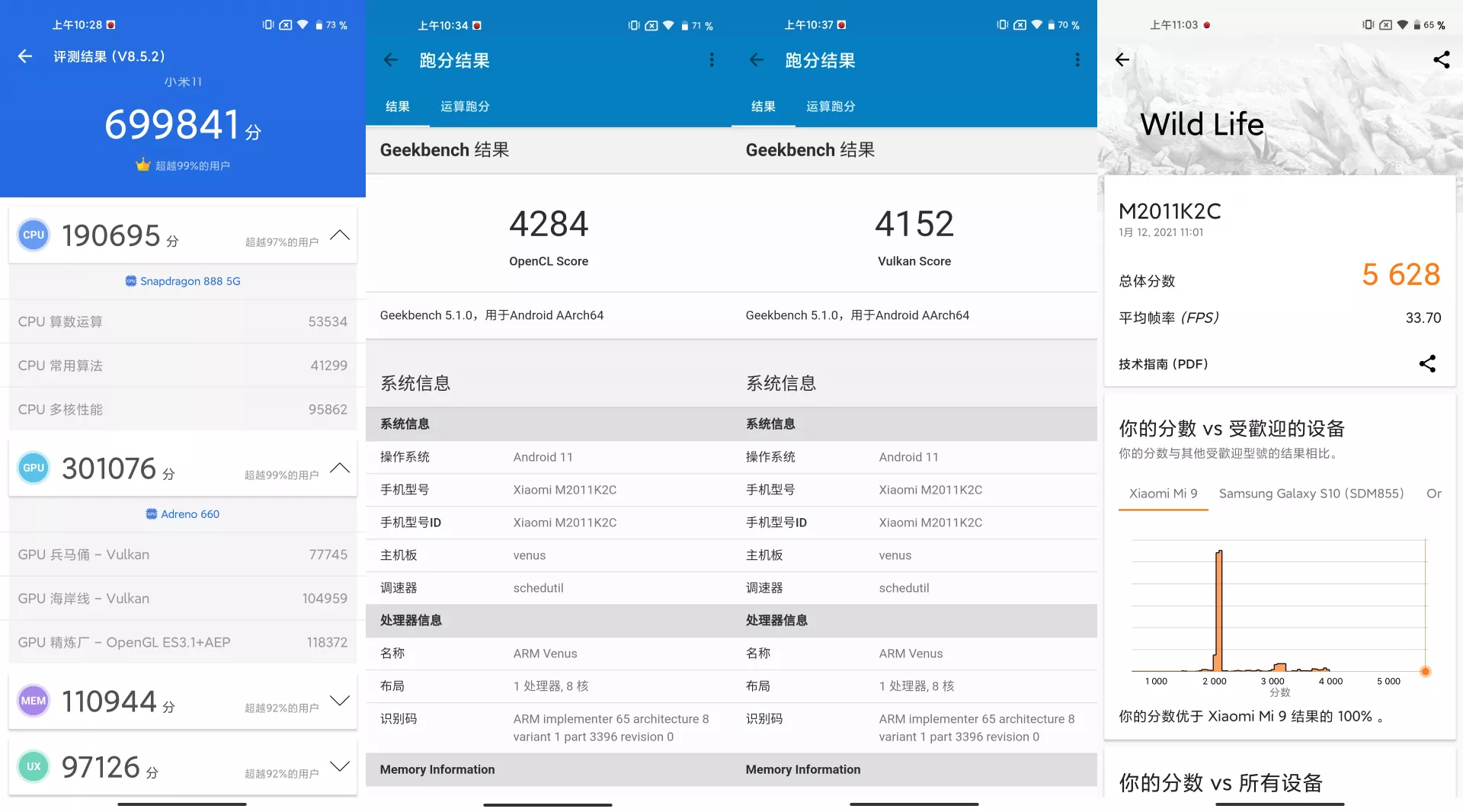Tap back arrow on OpenCL results screen
1463x812 pixels.
[x=391, y=60]
